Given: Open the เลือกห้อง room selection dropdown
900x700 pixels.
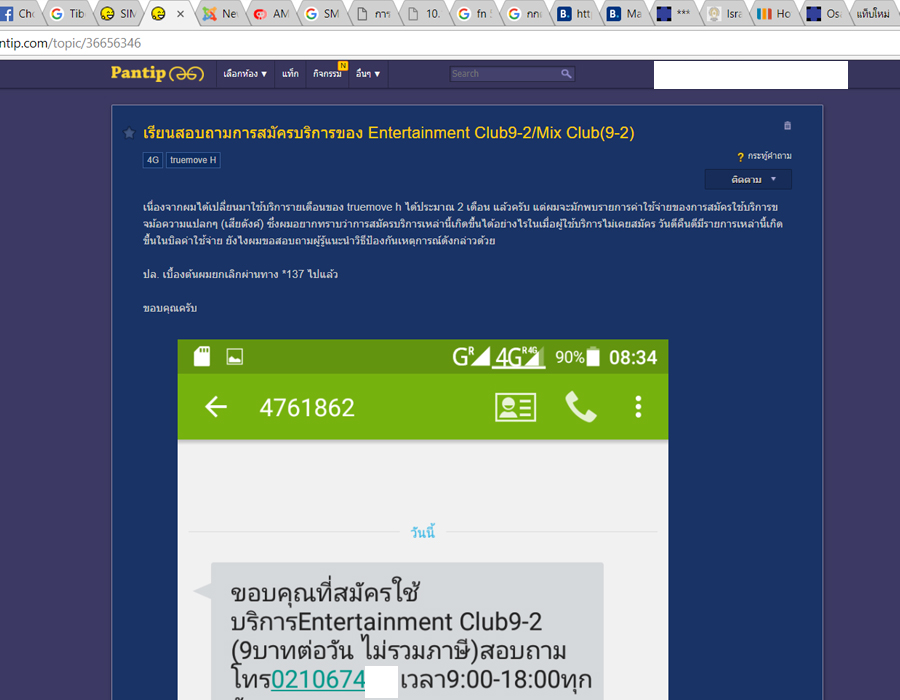Looking at the screenshot, I should [x=245, y=74].
